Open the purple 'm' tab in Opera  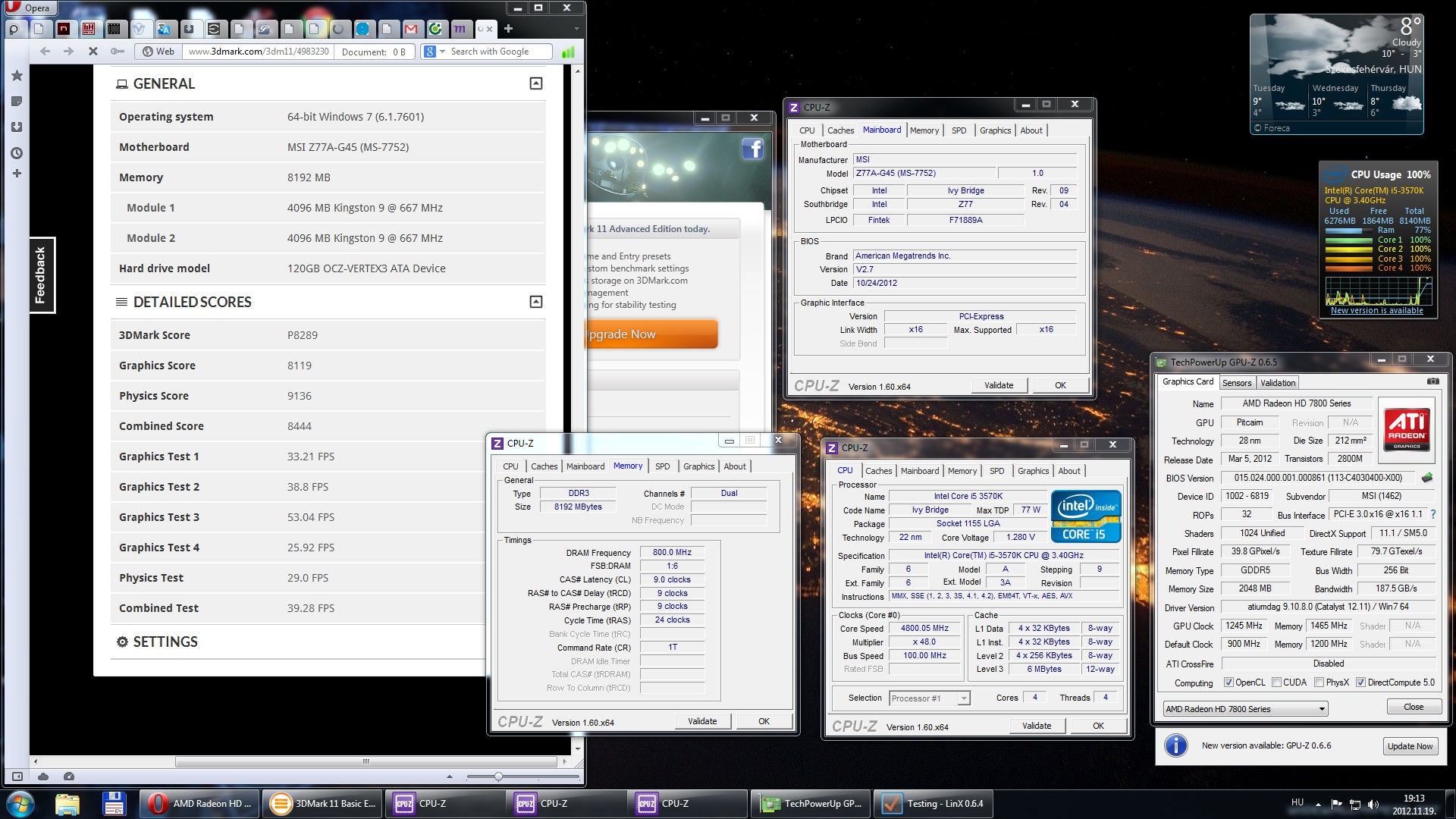460,29
